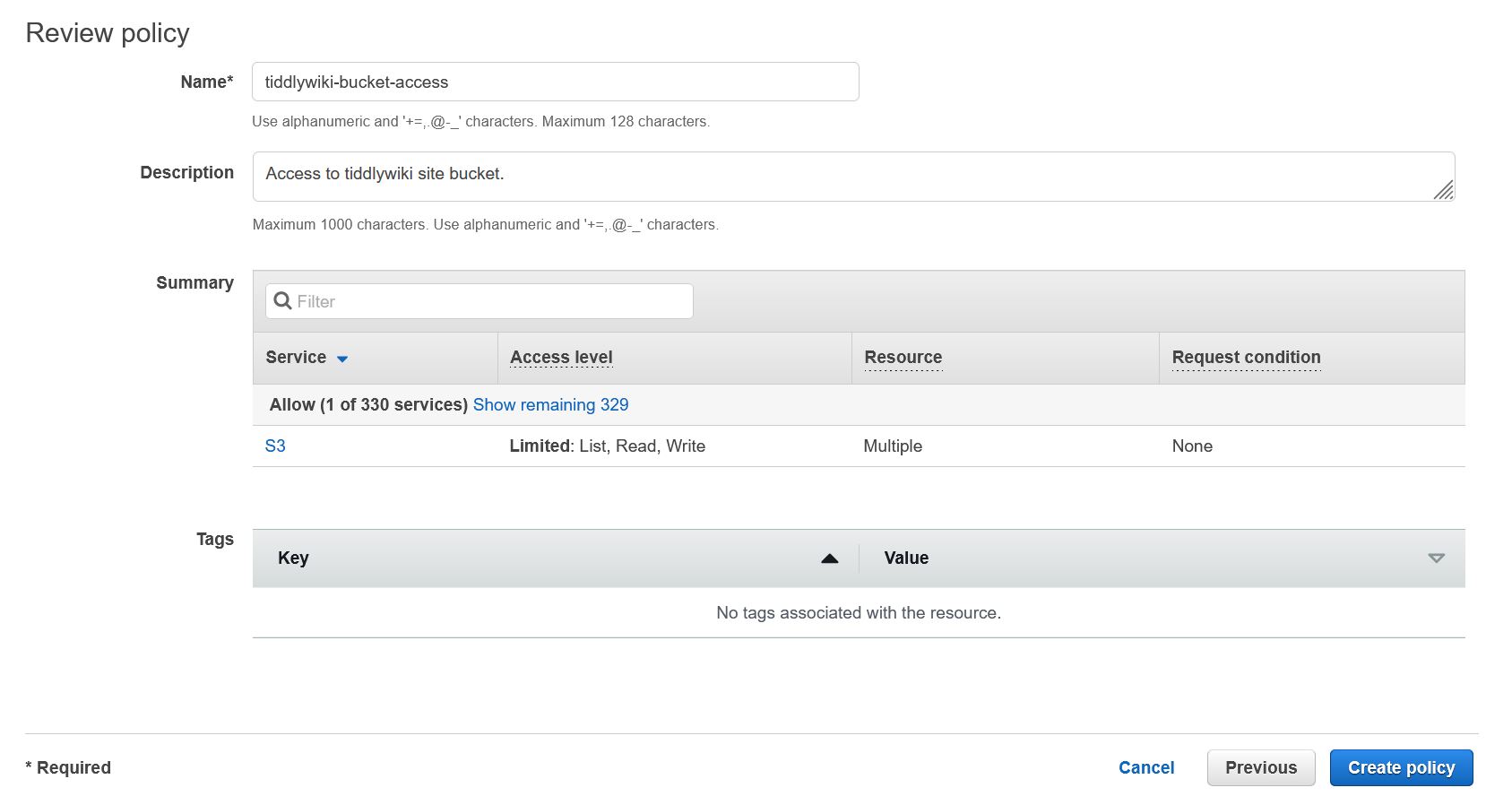Click the Request condition column header
This screenshot has width=1512, height=805.
click(1246, 357)
